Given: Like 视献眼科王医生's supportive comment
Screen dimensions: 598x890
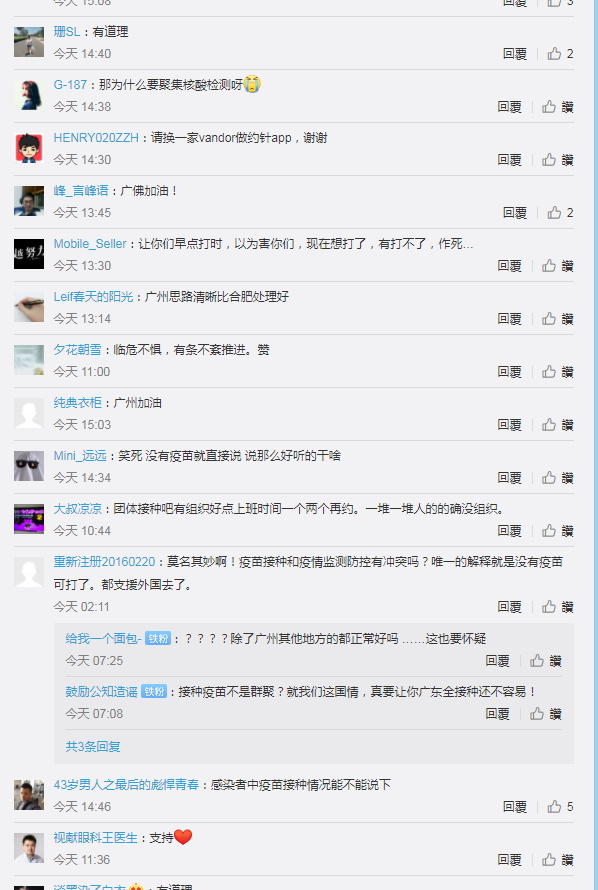Looking at the screenshot, I should tap(557, 860).
